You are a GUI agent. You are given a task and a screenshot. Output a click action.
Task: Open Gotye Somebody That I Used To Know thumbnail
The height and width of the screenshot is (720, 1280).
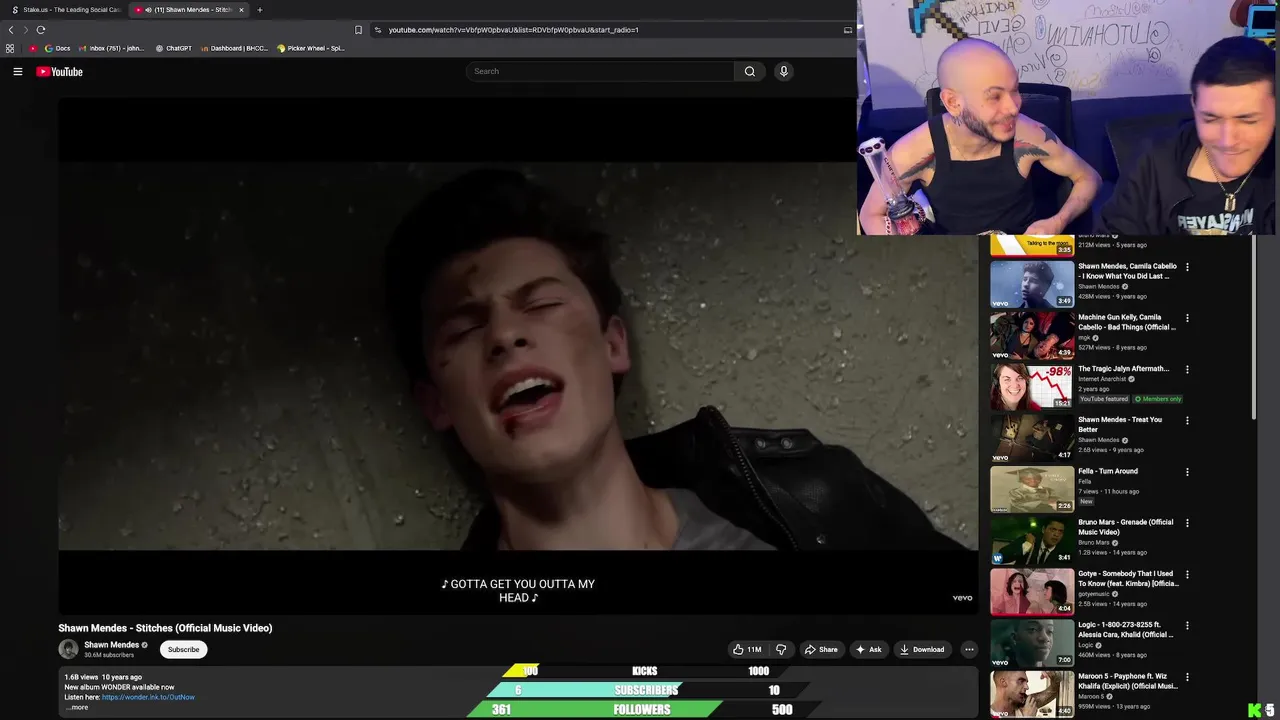(1032, 591)
